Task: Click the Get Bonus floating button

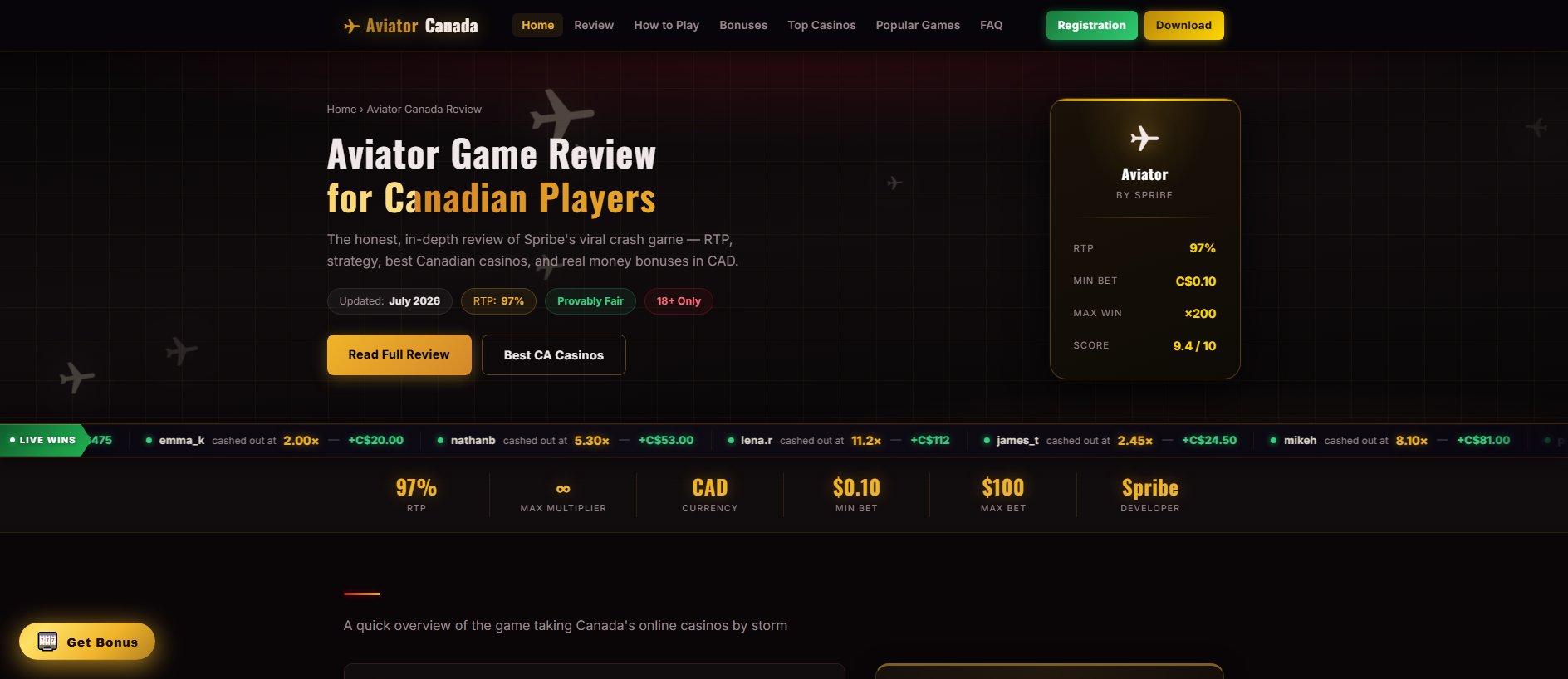Action: coord(87,642)
